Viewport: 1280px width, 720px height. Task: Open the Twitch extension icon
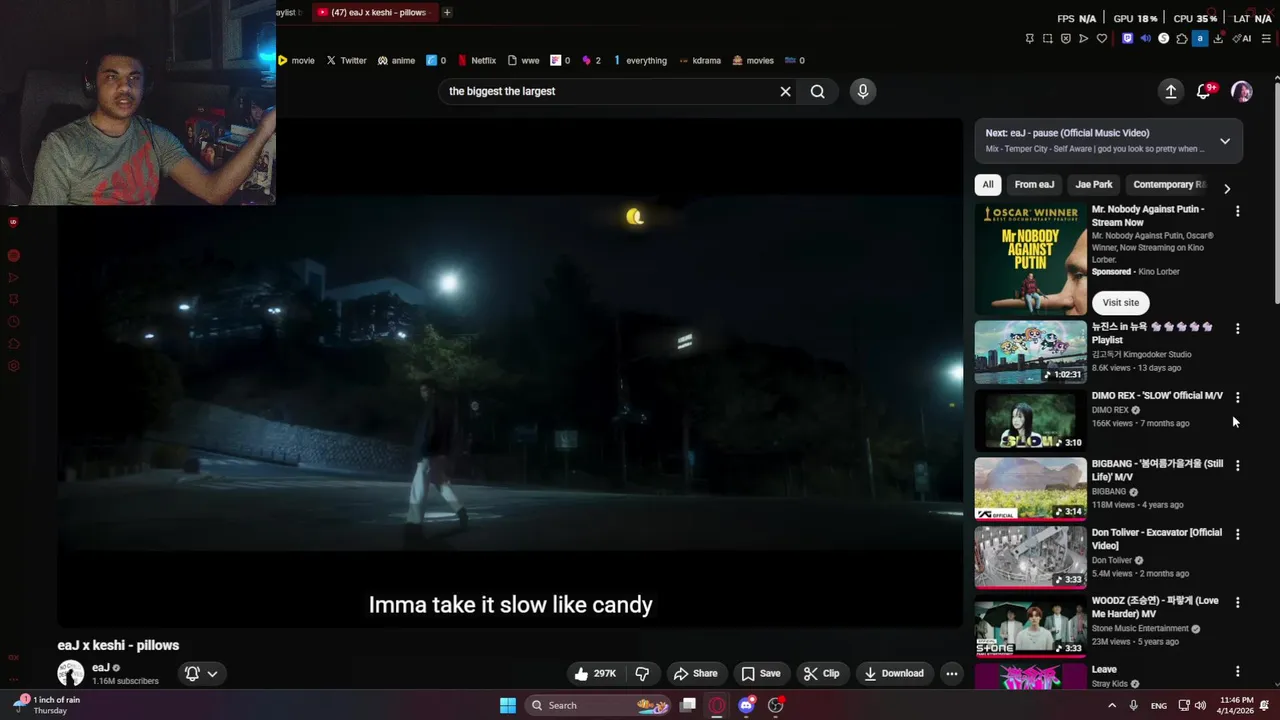click(x=1128, y=38)
